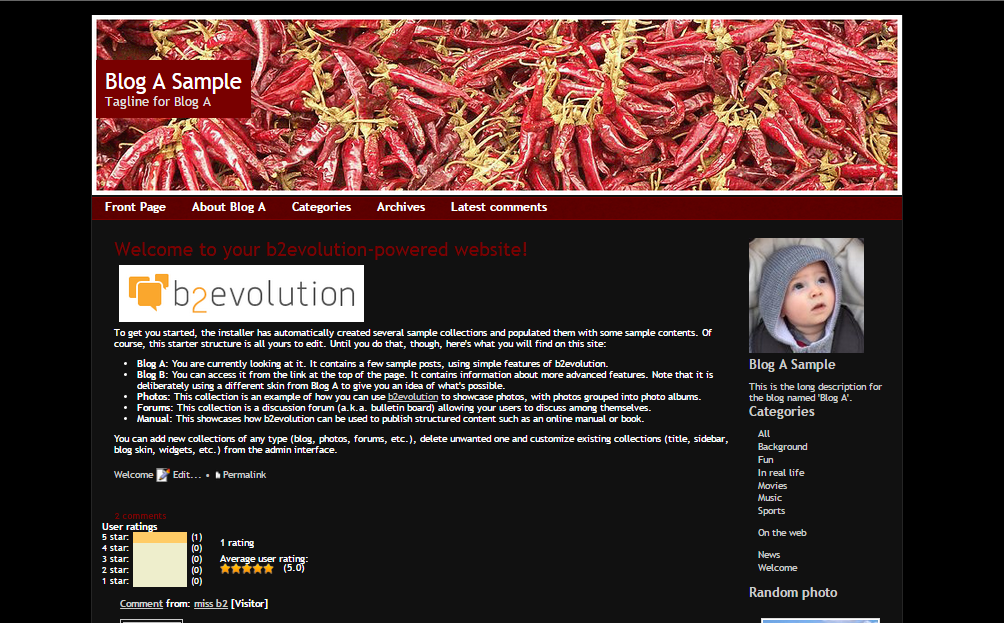Viewport: 1004px width, 623px height.
Task: Click the 5 star rating bar
Action: tap(159, 537)
